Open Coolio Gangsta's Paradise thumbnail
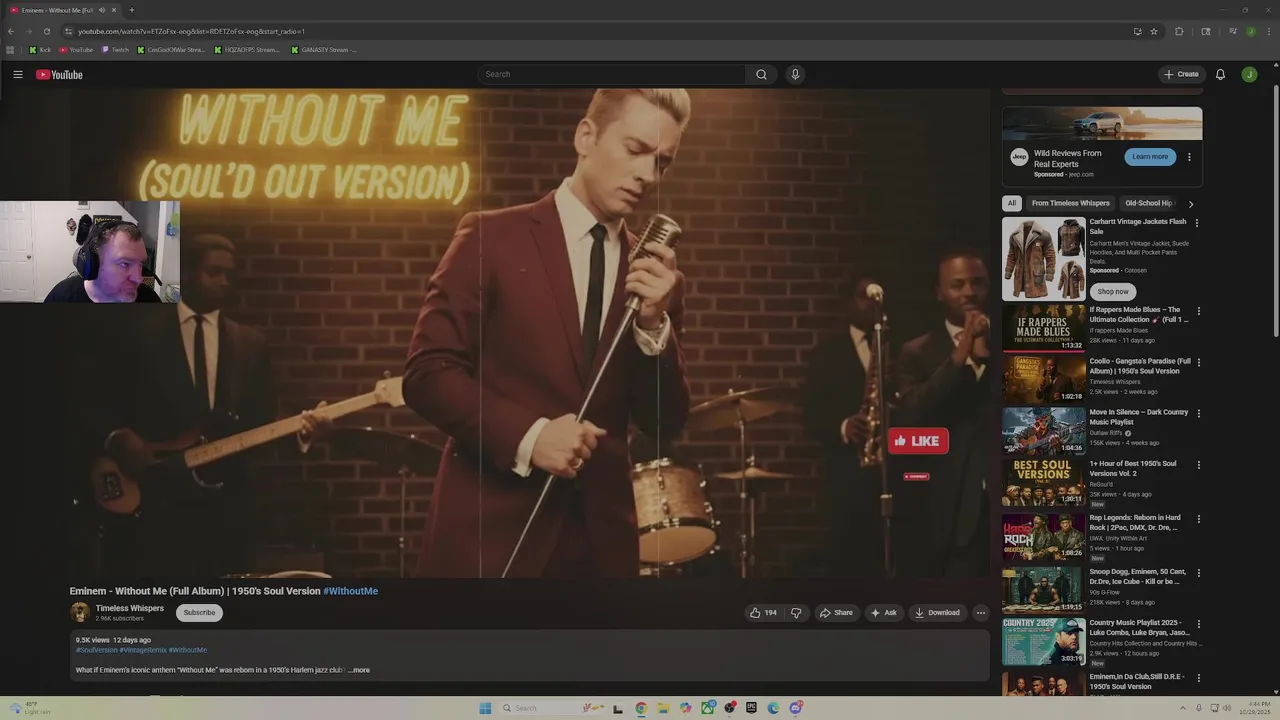The width and height of the screenshot is (1280, 720). [1043, 379]
